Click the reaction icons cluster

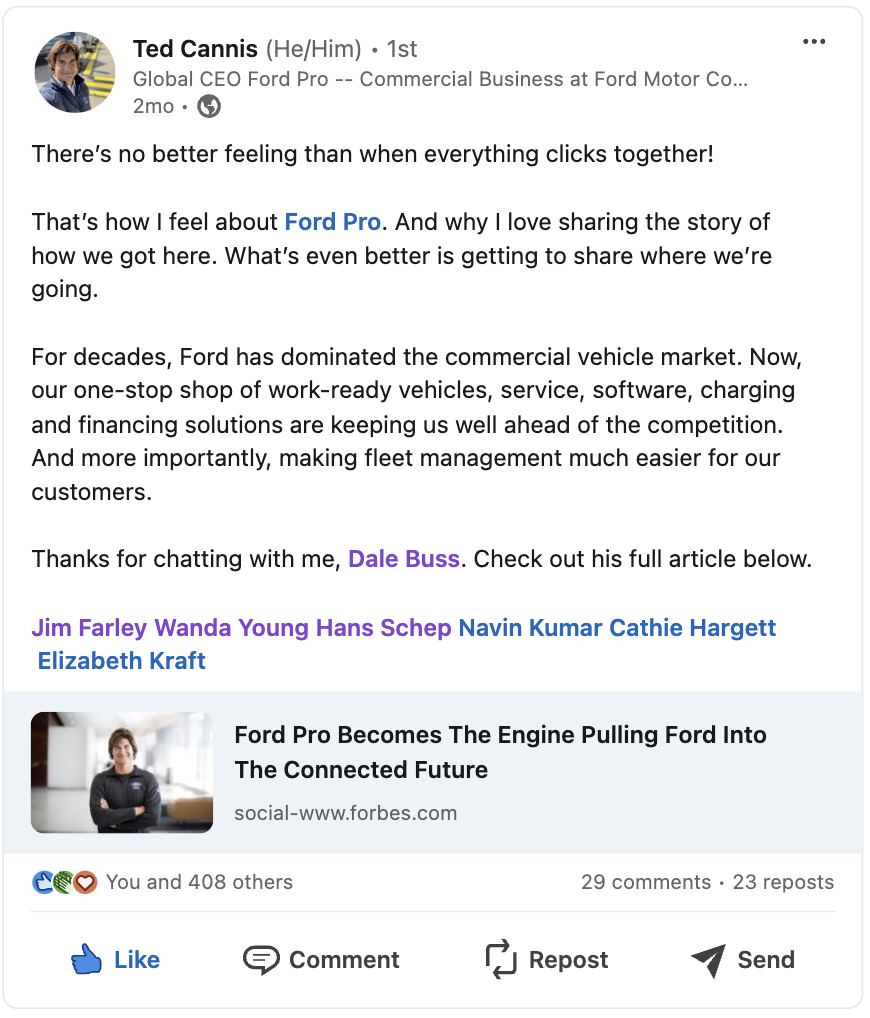click(x=64, y=882)
